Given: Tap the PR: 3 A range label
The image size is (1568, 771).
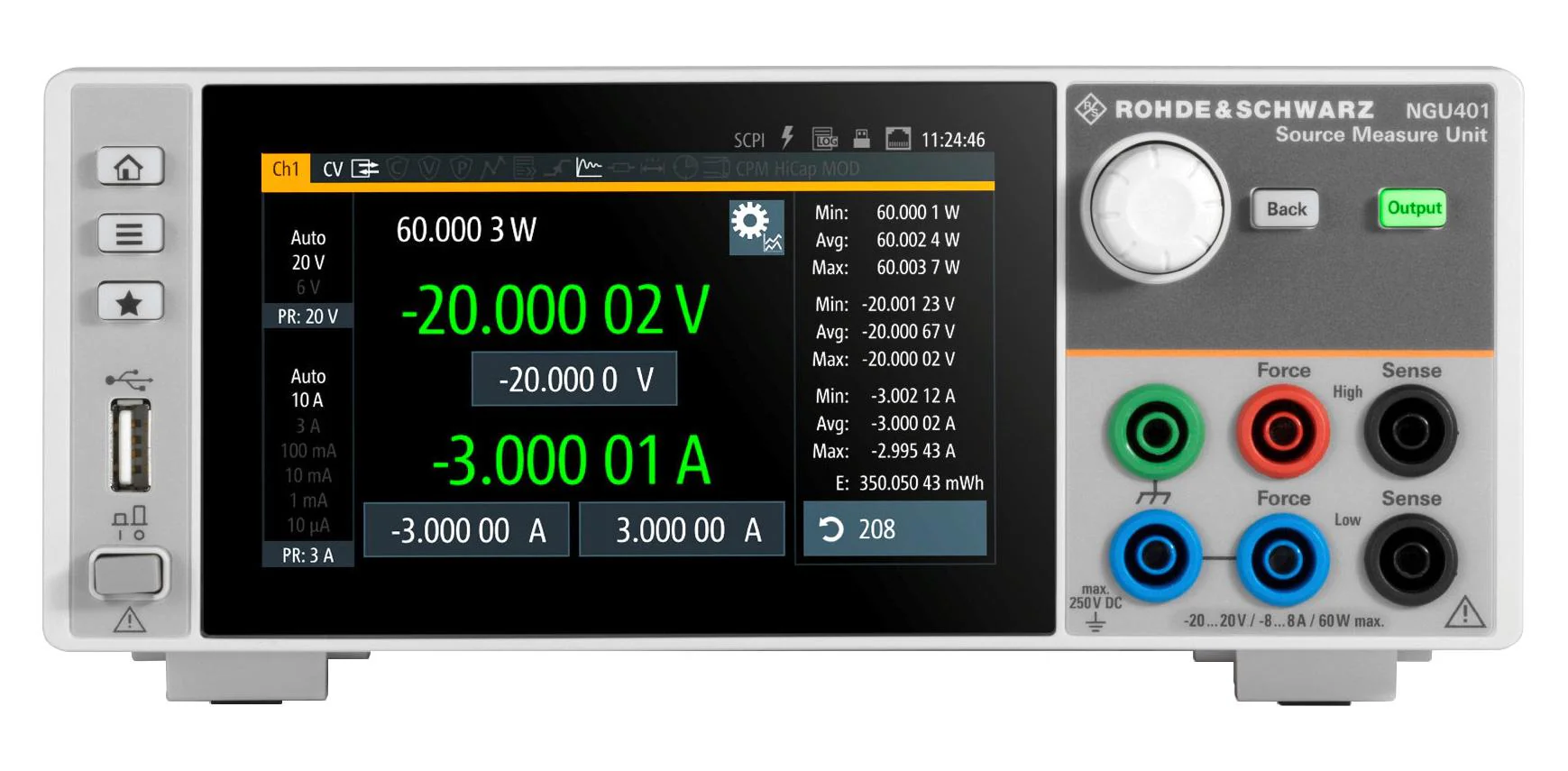Looking at the screenshot, I should [307, 555].
